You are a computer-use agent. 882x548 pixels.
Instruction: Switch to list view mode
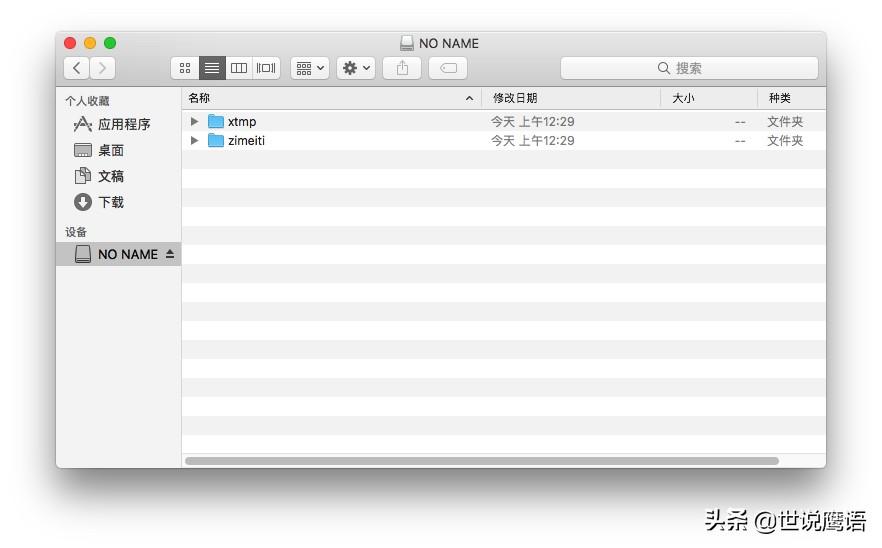212,68
